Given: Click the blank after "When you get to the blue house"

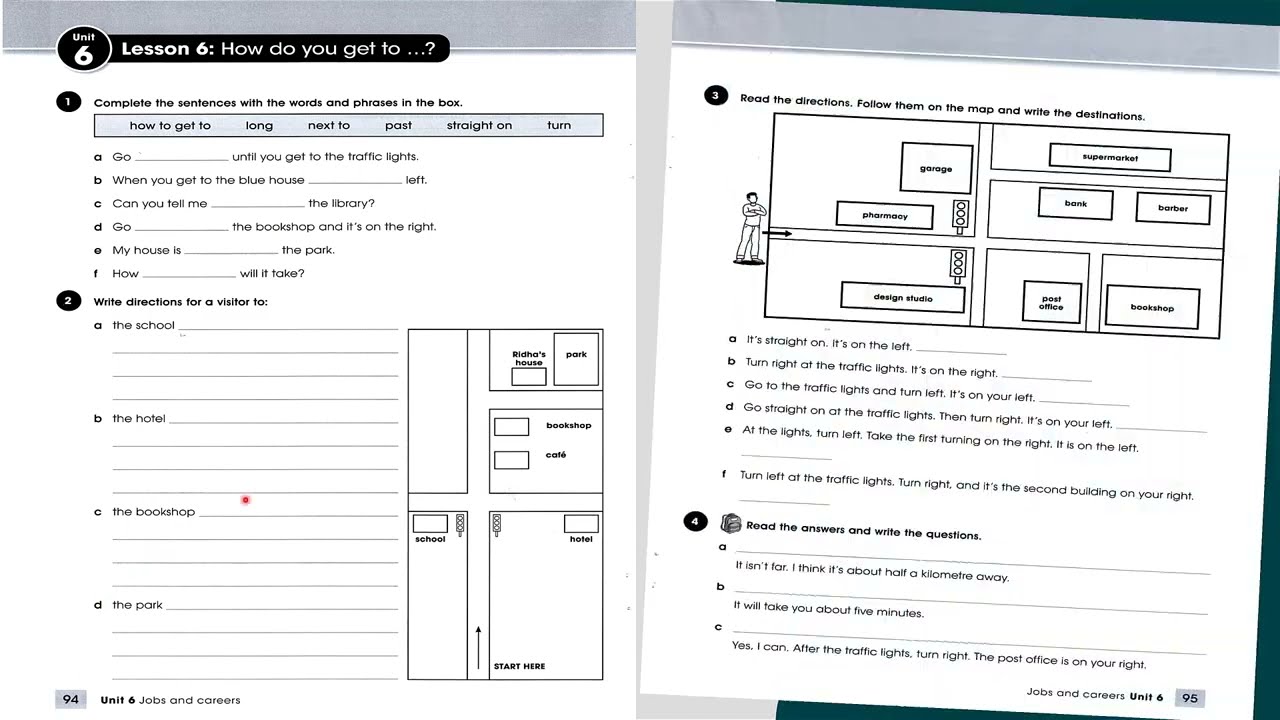Looking at the screenshot, I should (x=355, y=181).
